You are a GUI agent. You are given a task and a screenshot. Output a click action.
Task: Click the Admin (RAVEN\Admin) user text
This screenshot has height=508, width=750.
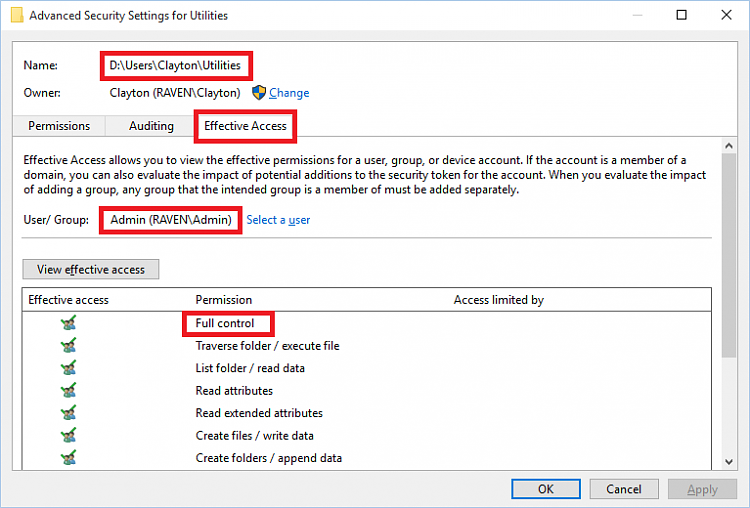[171, 220]
